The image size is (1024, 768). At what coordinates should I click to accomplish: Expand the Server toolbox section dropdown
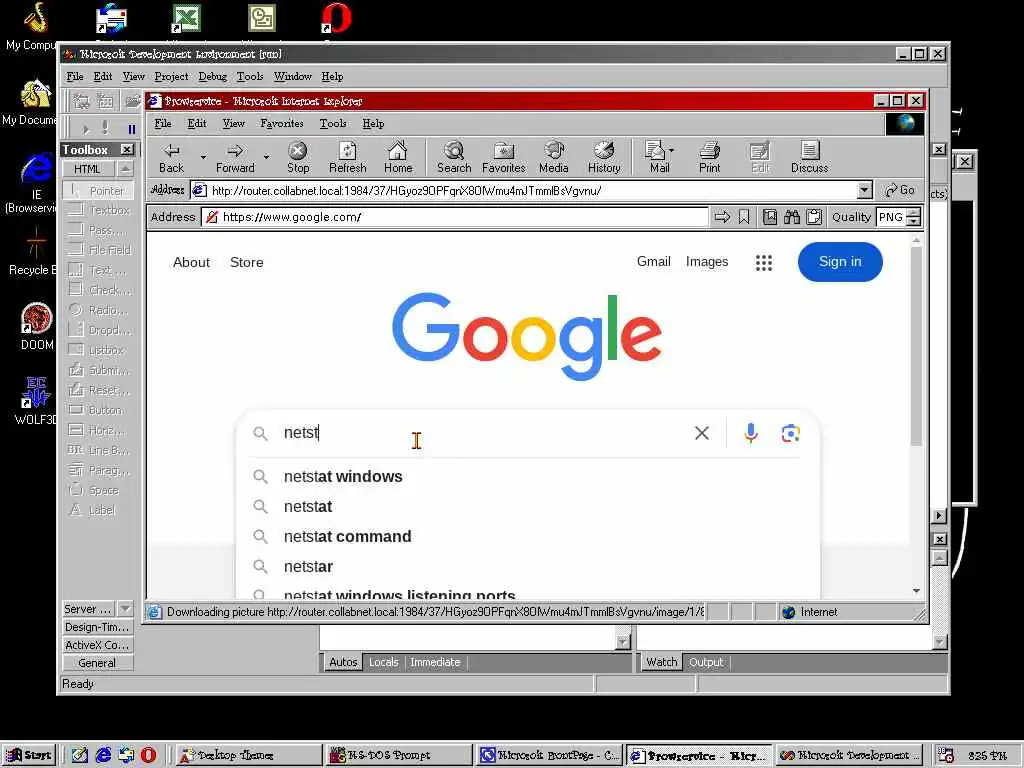tap(125, 609)
